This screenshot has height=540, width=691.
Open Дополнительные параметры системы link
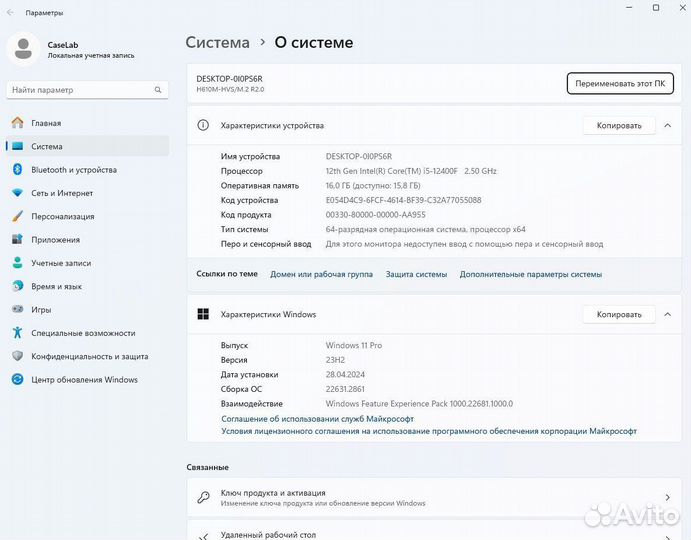point(531,274)
